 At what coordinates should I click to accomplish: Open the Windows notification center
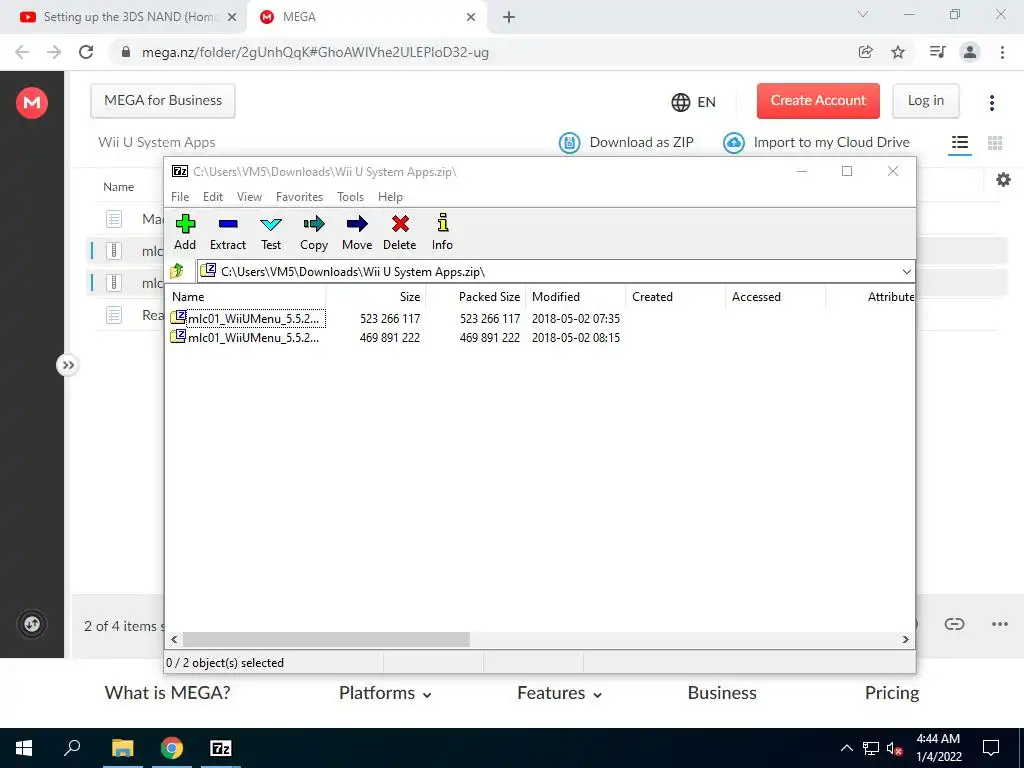pyautogui.click(x=991, y=748)
